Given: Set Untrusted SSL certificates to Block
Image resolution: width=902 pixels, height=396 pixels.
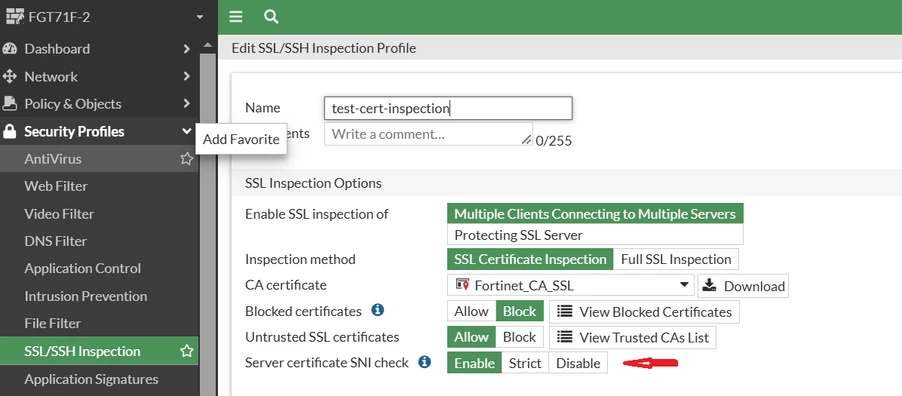Looking at the screenshot, I should pos(519,337).
